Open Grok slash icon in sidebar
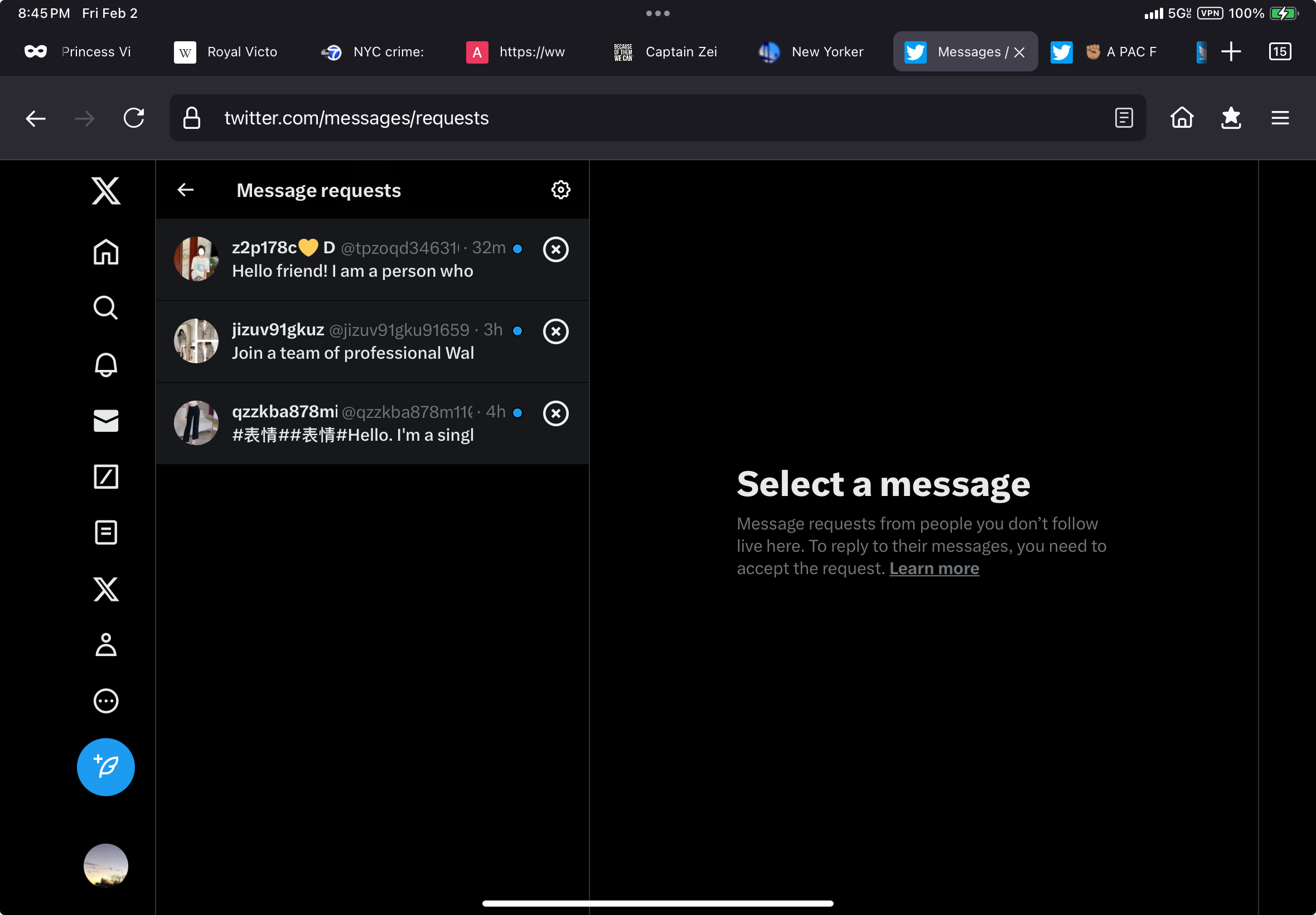 [x=105, y=476]
